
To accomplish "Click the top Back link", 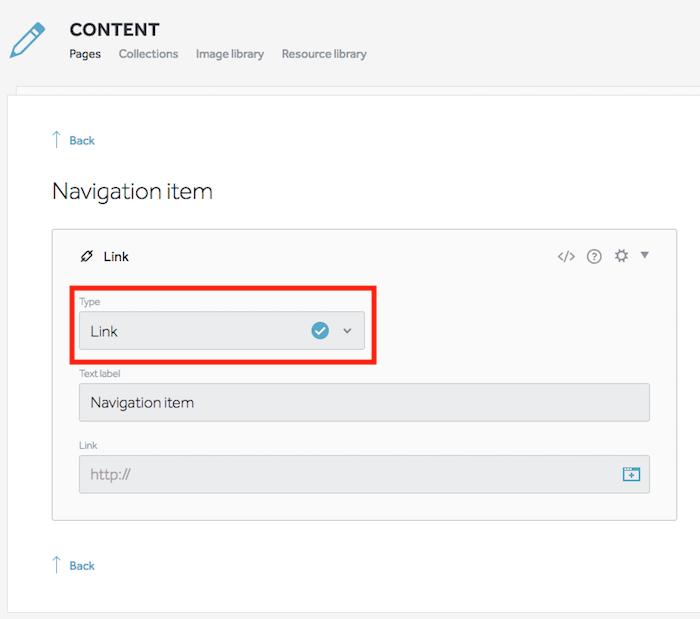I will tap(82, 141).
